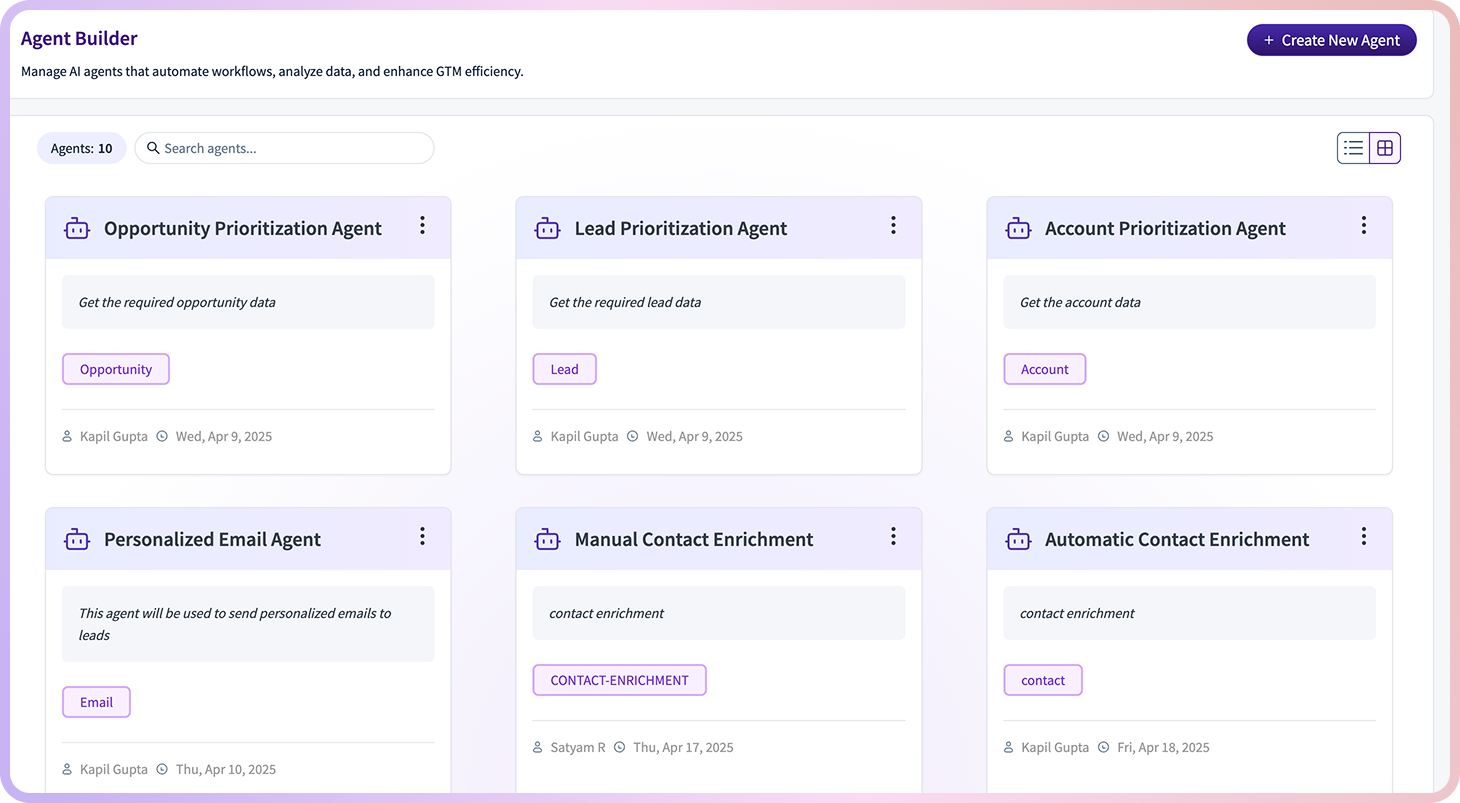The height and width of the screenshot is (803, 1460).
Task: Click user icon on Lead Prioritization card
Action: click(x=538, y=436)
